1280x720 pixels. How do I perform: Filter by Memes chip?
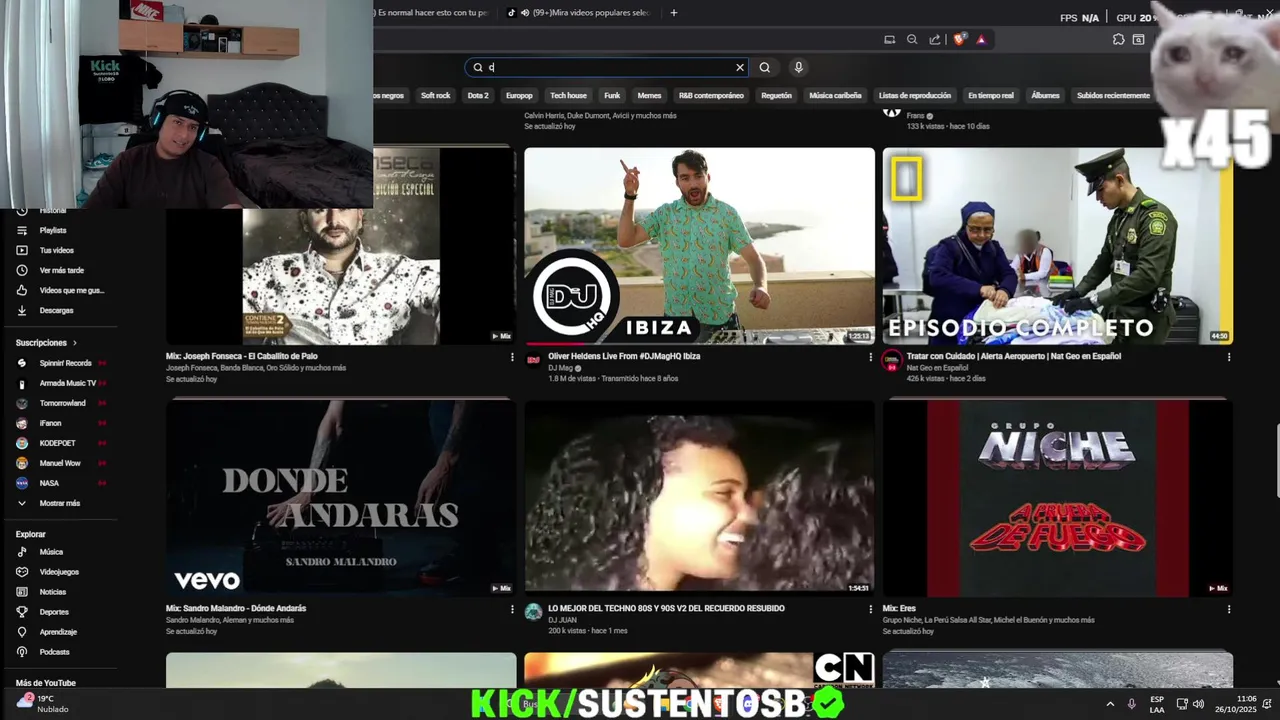click(649, 95)
